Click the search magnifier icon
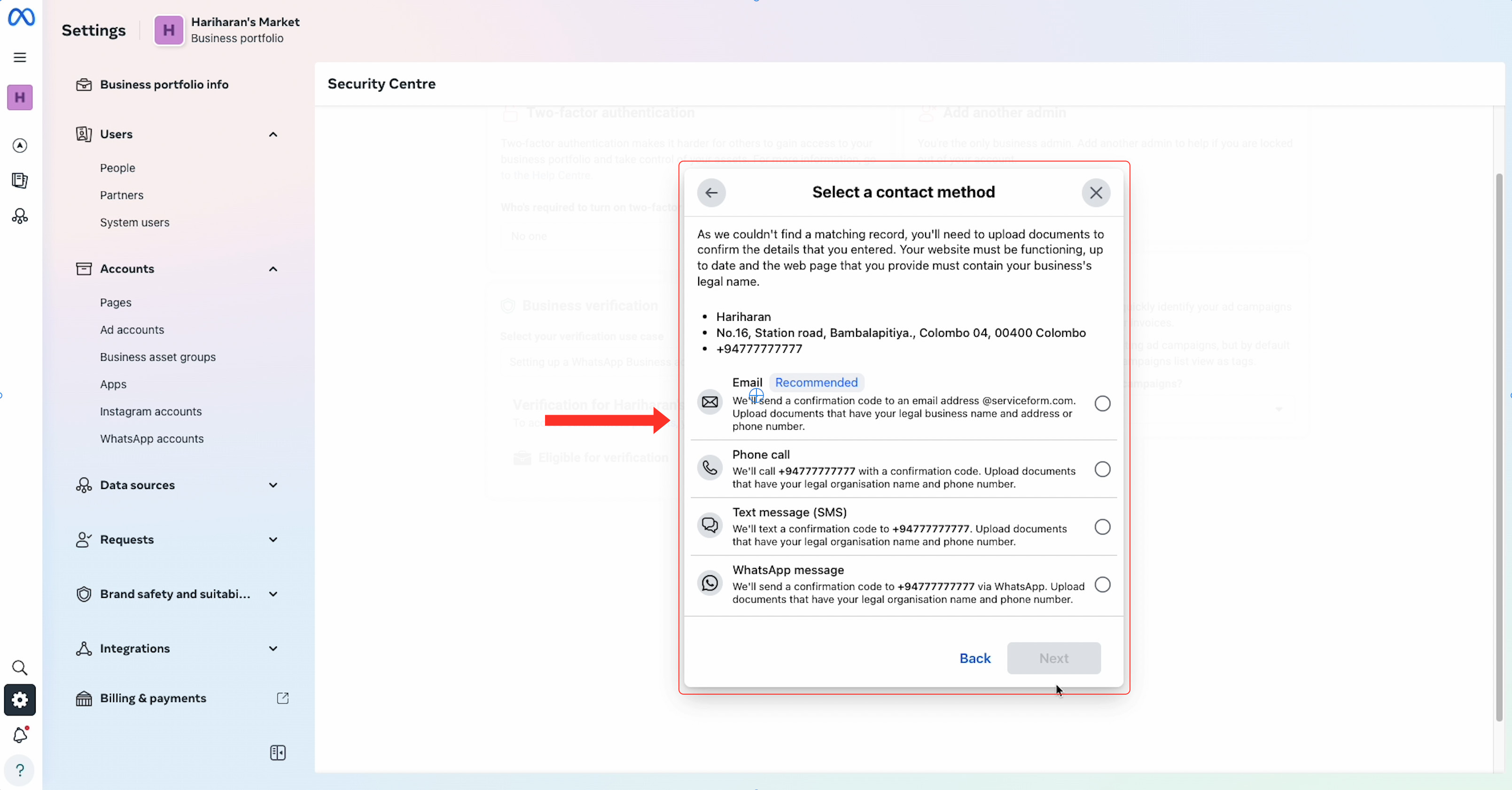 pos(20,667)
